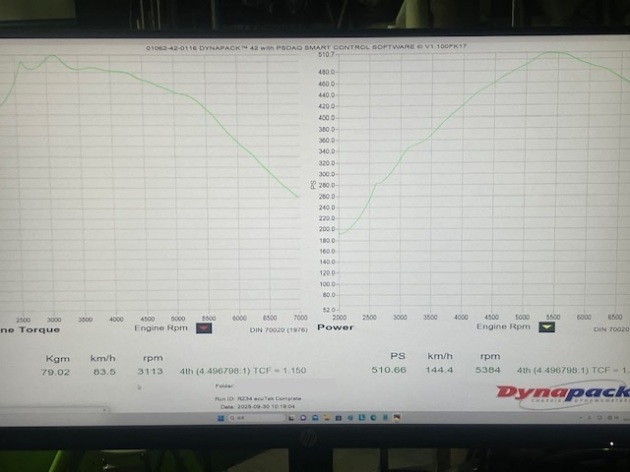Click the peak of the torque curve
Image resolution: width=630 pixels, height=472 pixels.
pyautogui.click(x=52, y=57)
